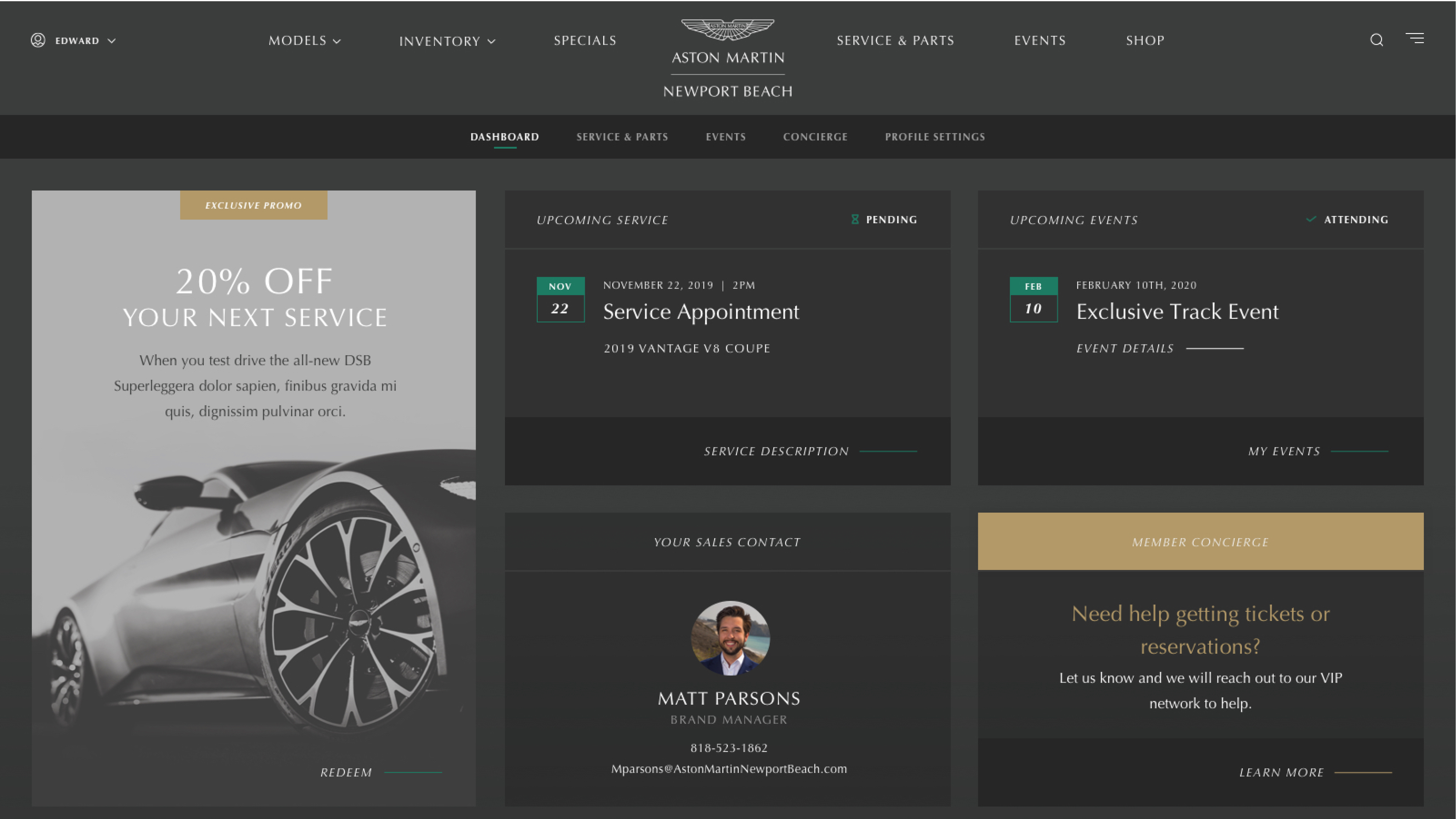Click the Event Details link
1456x819 pixels.
point(1125,348)
